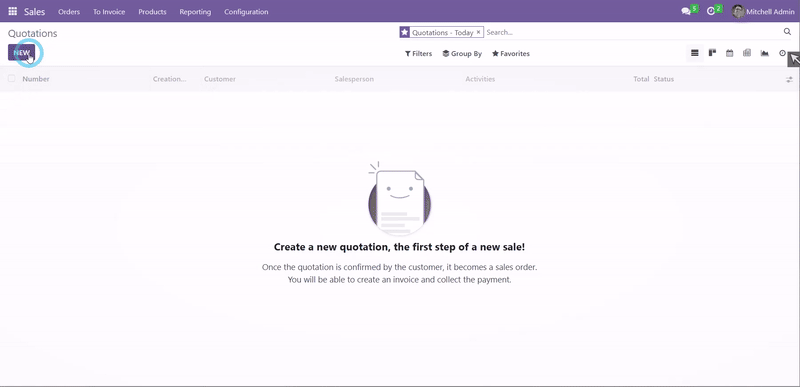Switch to list view icon

(694, 53)
